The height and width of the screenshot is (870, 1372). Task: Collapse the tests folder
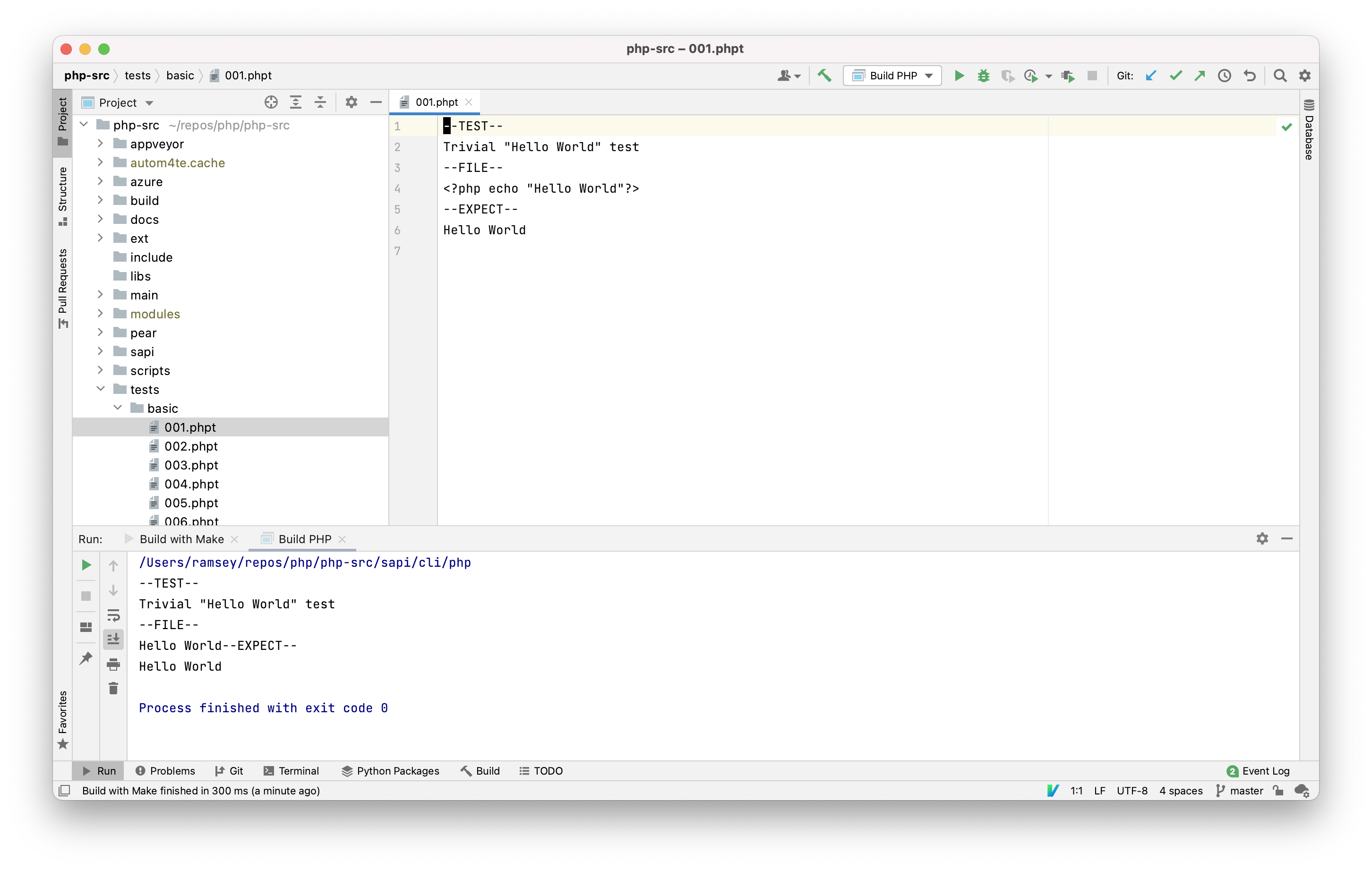coord(100,389)
